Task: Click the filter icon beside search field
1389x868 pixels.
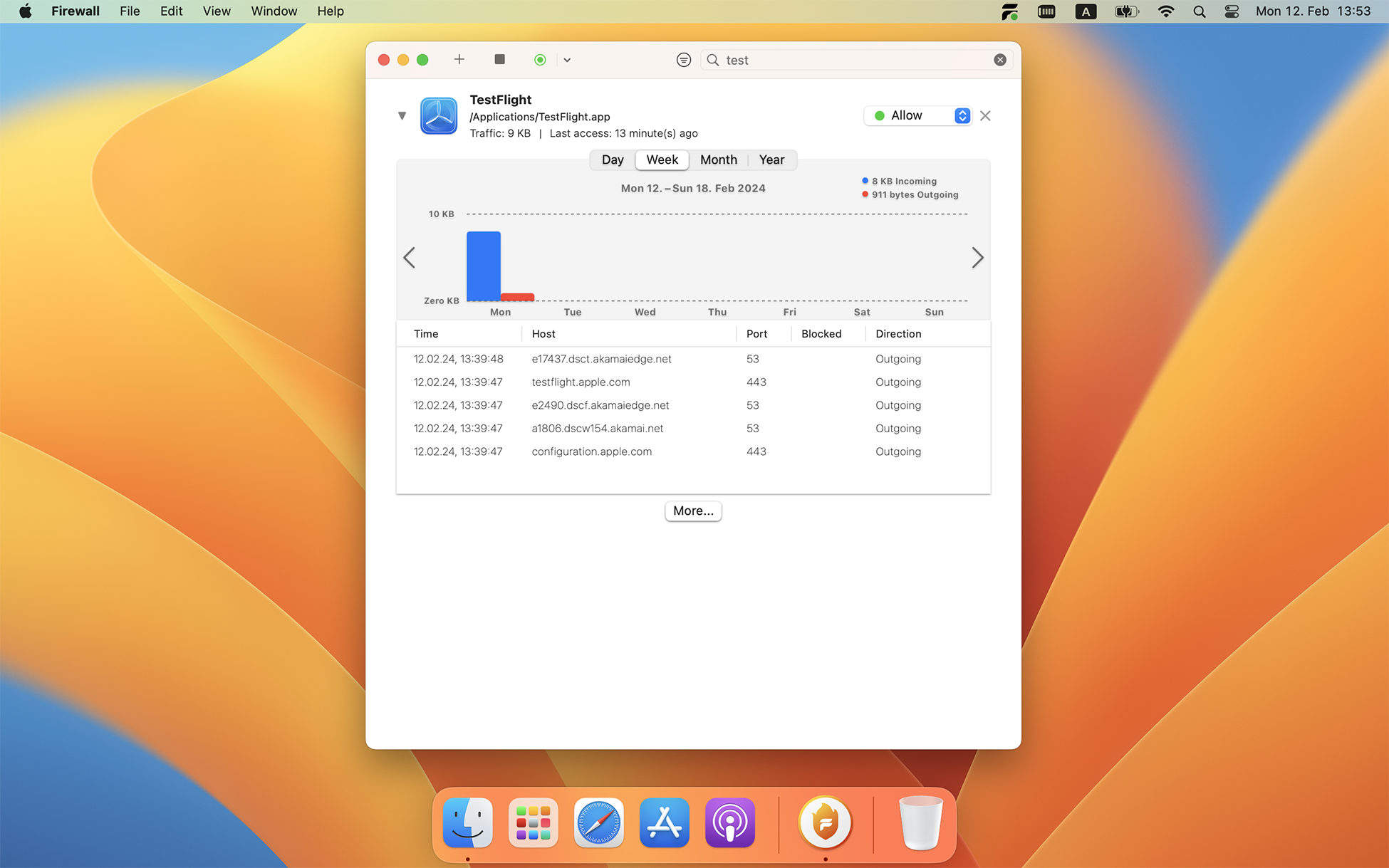Action: [683, 60]
